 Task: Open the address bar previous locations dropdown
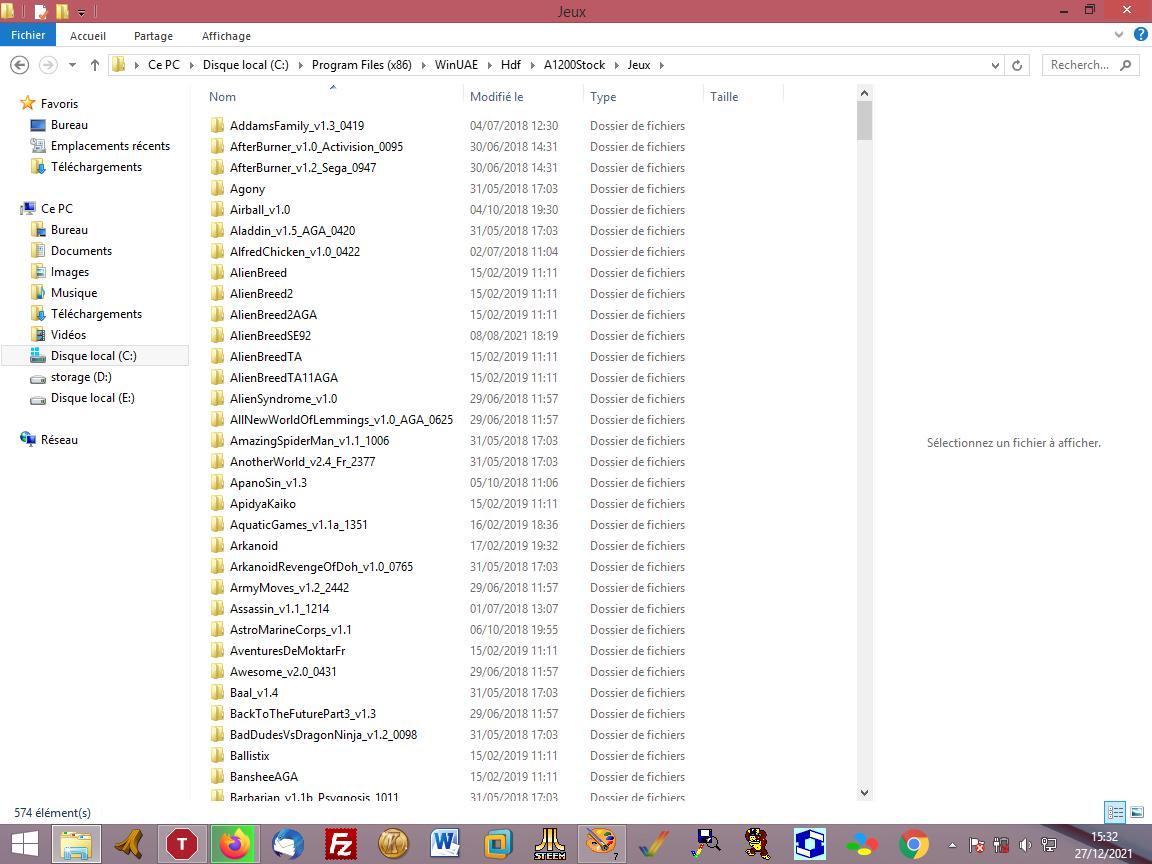(995, 65)
